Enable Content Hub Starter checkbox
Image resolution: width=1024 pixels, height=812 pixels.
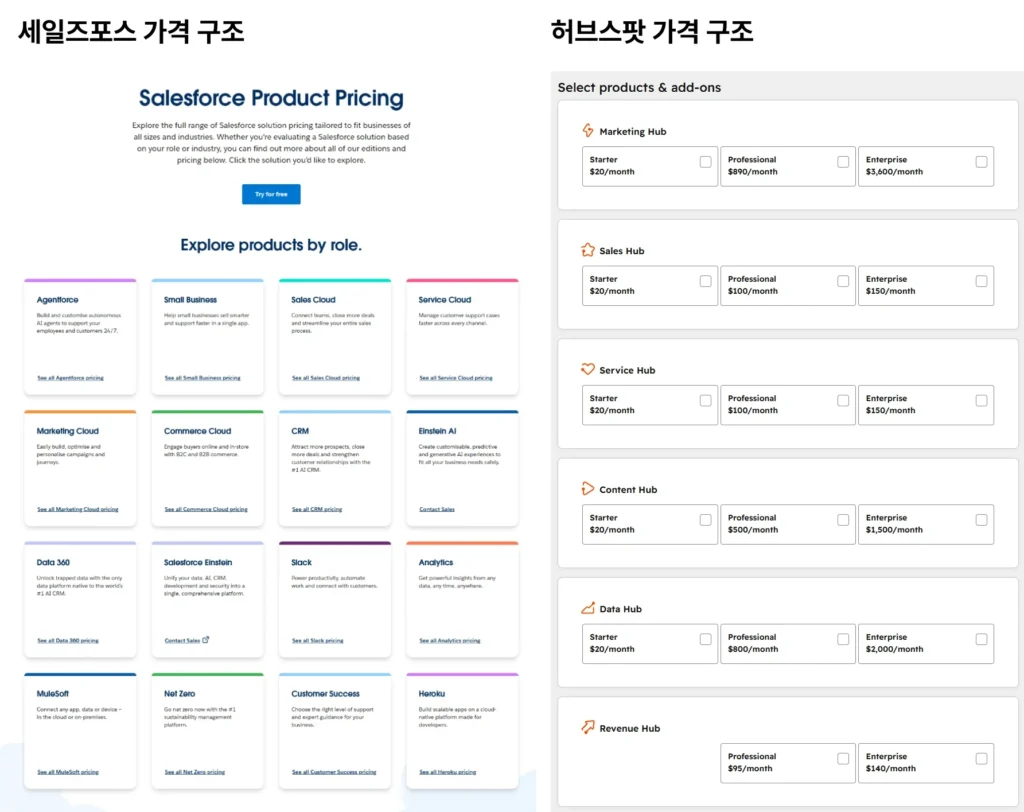pyautogui.click(x=705, y=520)
